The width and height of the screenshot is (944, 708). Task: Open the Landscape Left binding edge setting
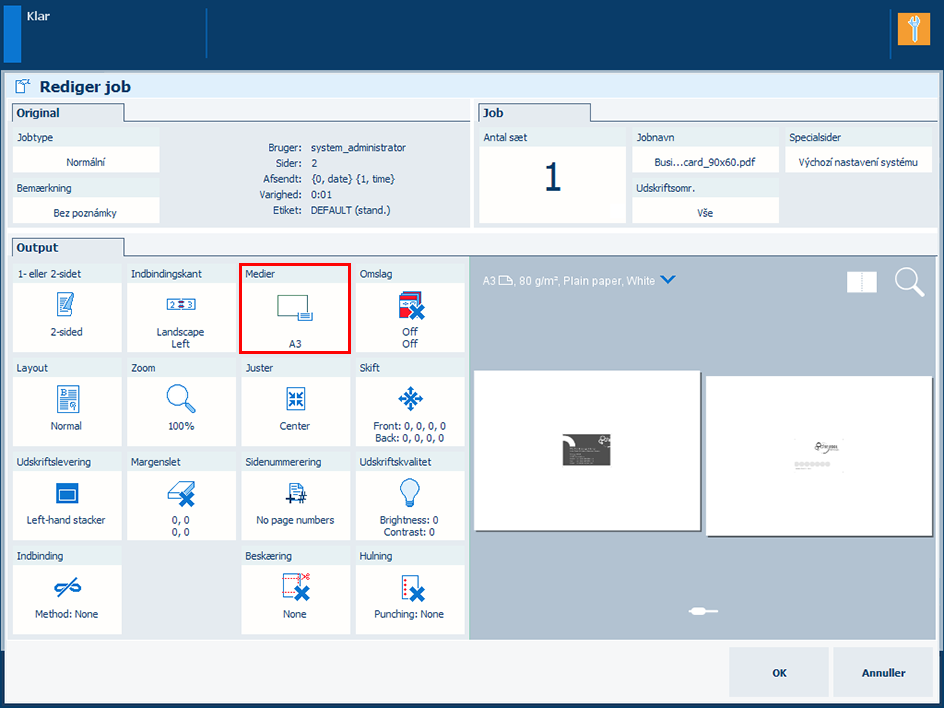180,306
